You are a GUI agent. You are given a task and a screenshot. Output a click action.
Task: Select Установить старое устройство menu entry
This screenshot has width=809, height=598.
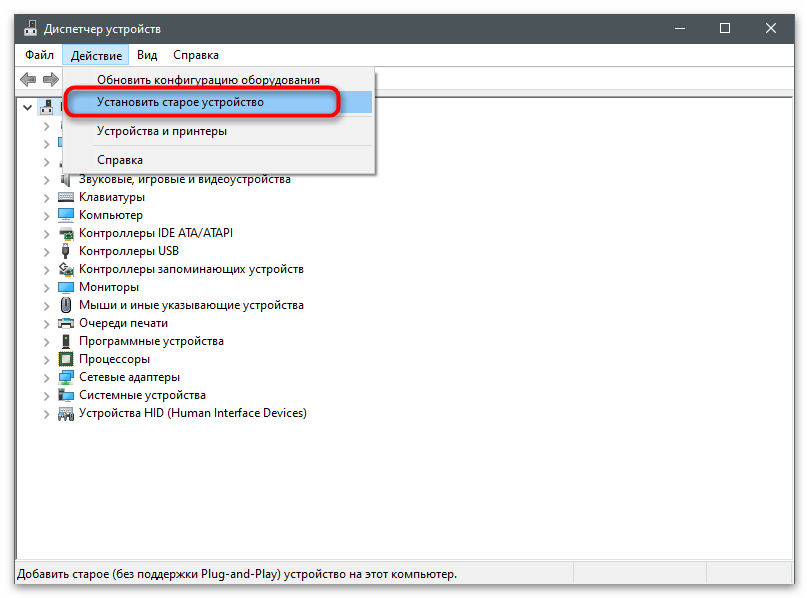pyautogui.click(x=180, y=102)
